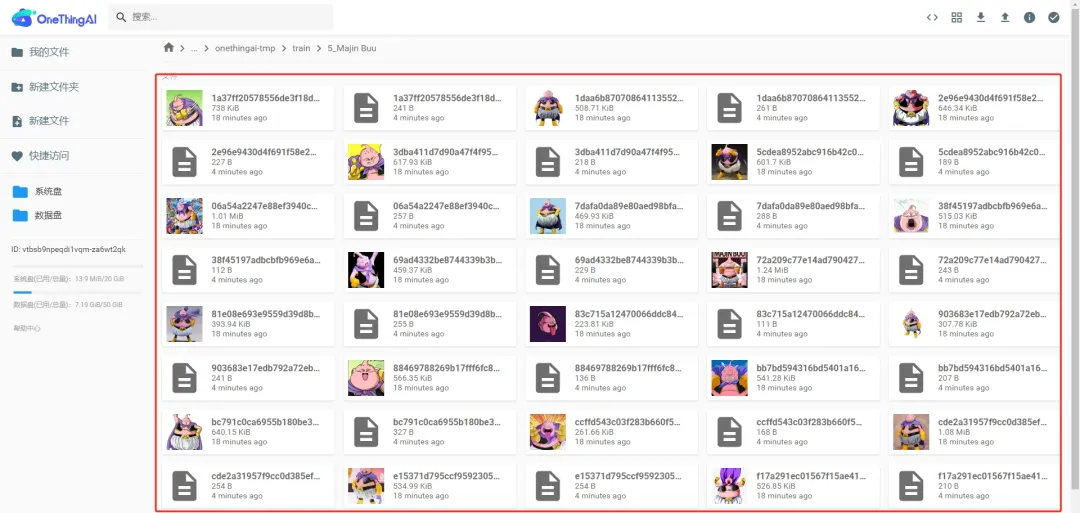Image resolution: width=1080 pixels, height=513 pixels.
Task: Select the 88469788 566.35 KiB image
Action: tap(366, 378)
